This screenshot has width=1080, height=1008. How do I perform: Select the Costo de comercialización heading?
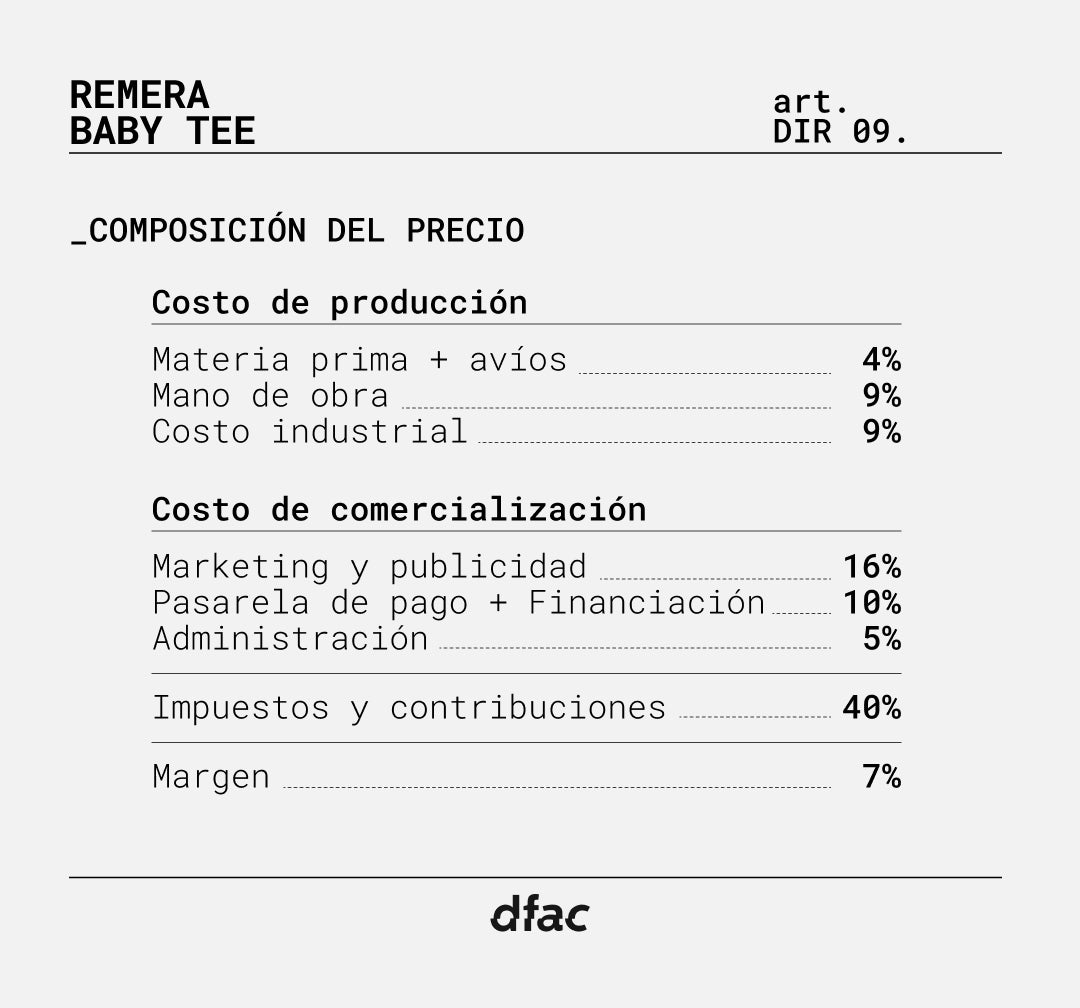(x=398, y=509)
